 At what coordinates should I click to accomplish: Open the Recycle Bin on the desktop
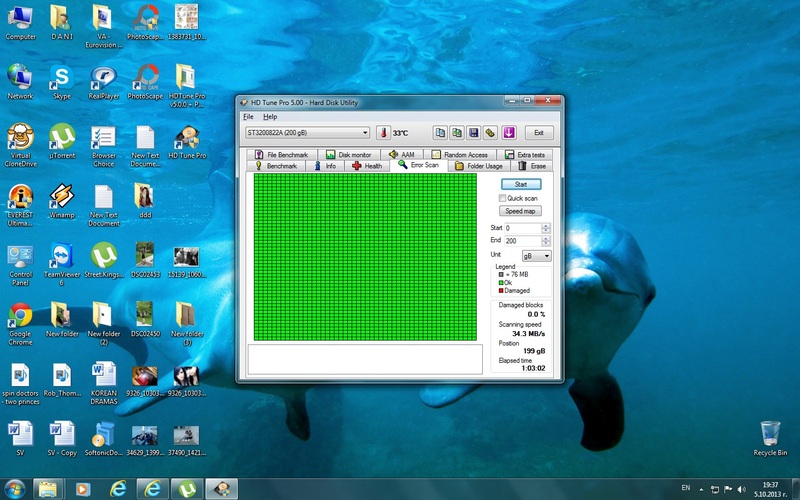(769, 434)
